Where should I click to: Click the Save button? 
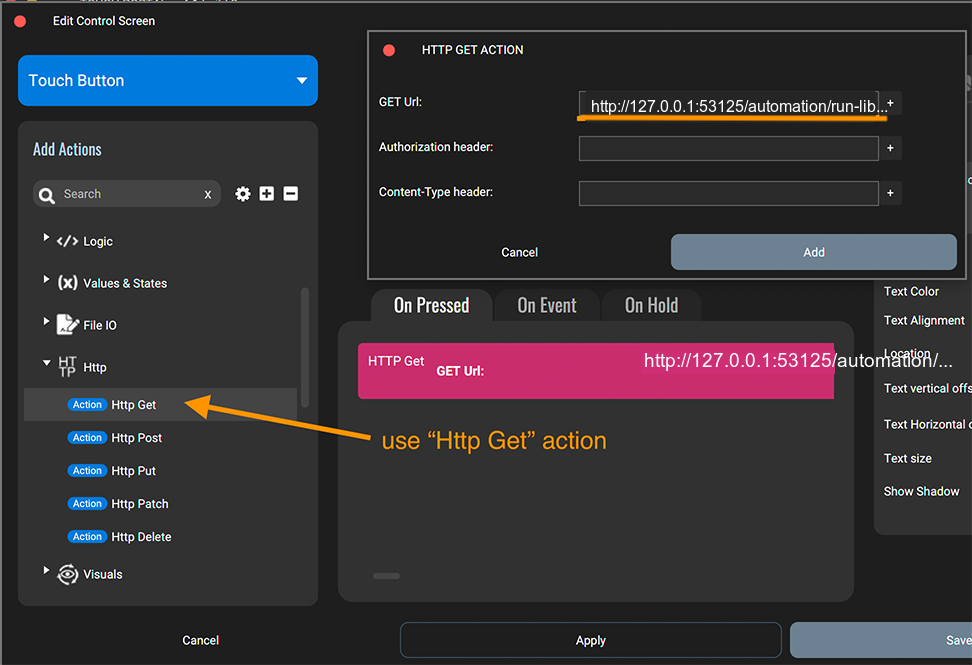click(x=881, y=640)
